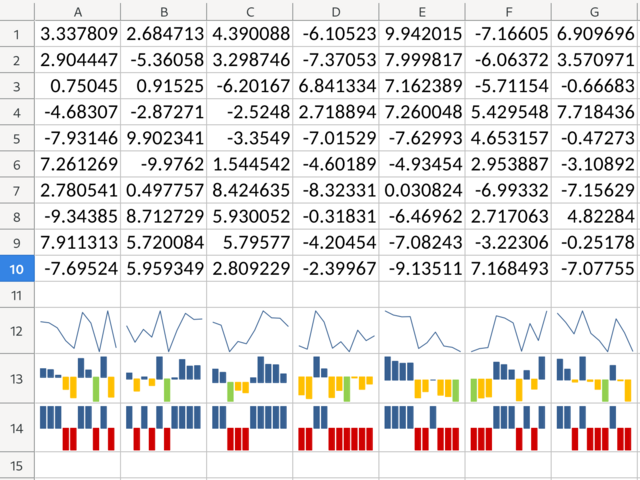The width and height of the screenshot is (640, 480).
Task: Click cell containing 2.953887
Action: (x=508, y=164)
